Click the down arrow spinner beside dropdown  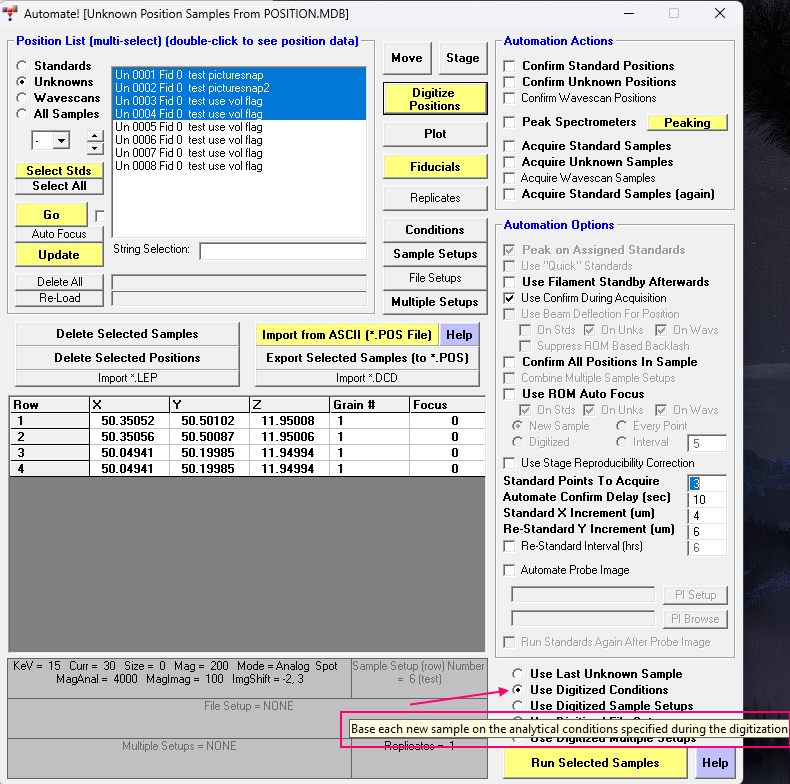pos(94,148)
